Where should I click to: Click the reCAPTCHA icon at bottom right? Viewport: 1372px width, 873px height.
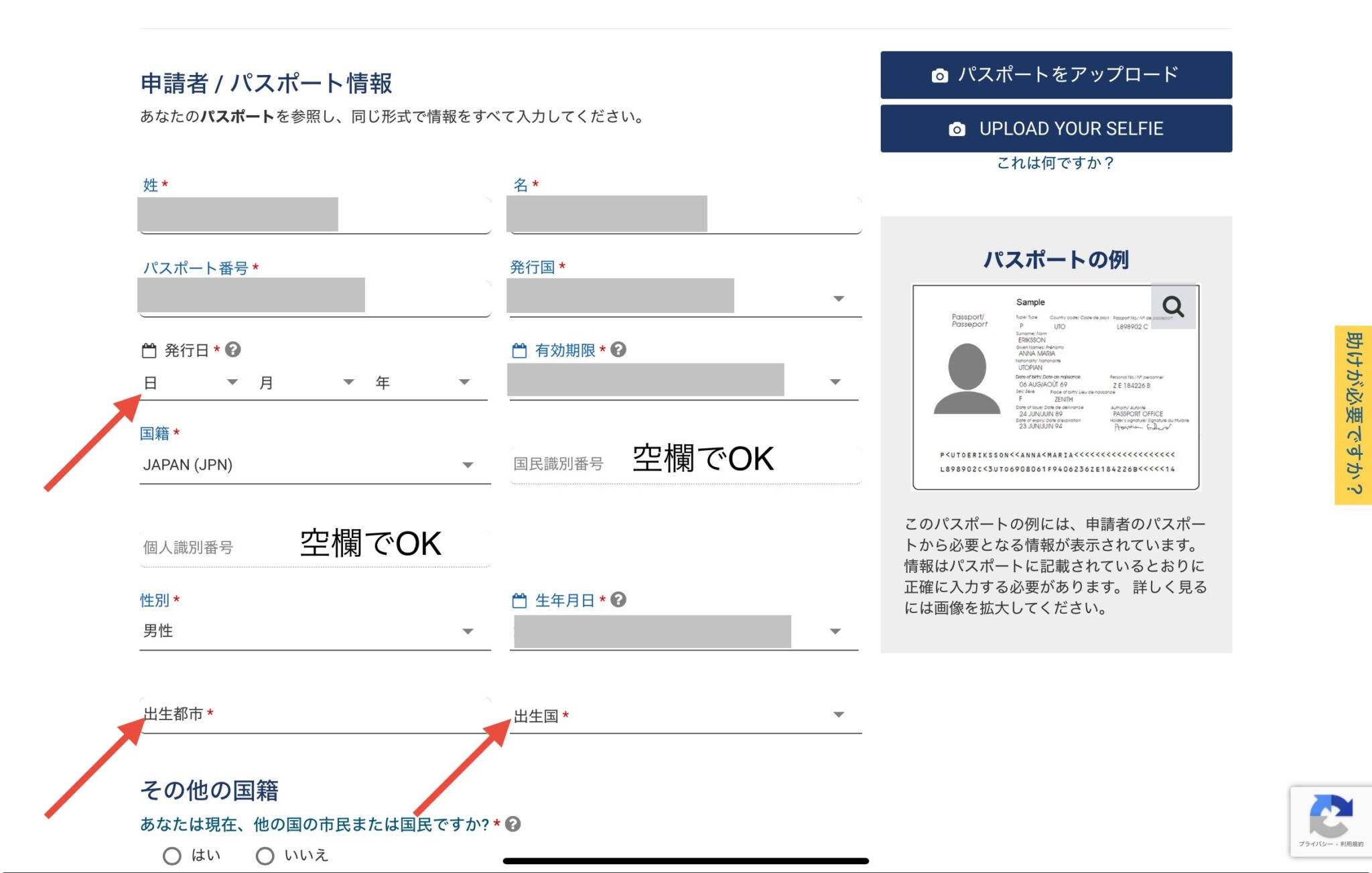1332,816
